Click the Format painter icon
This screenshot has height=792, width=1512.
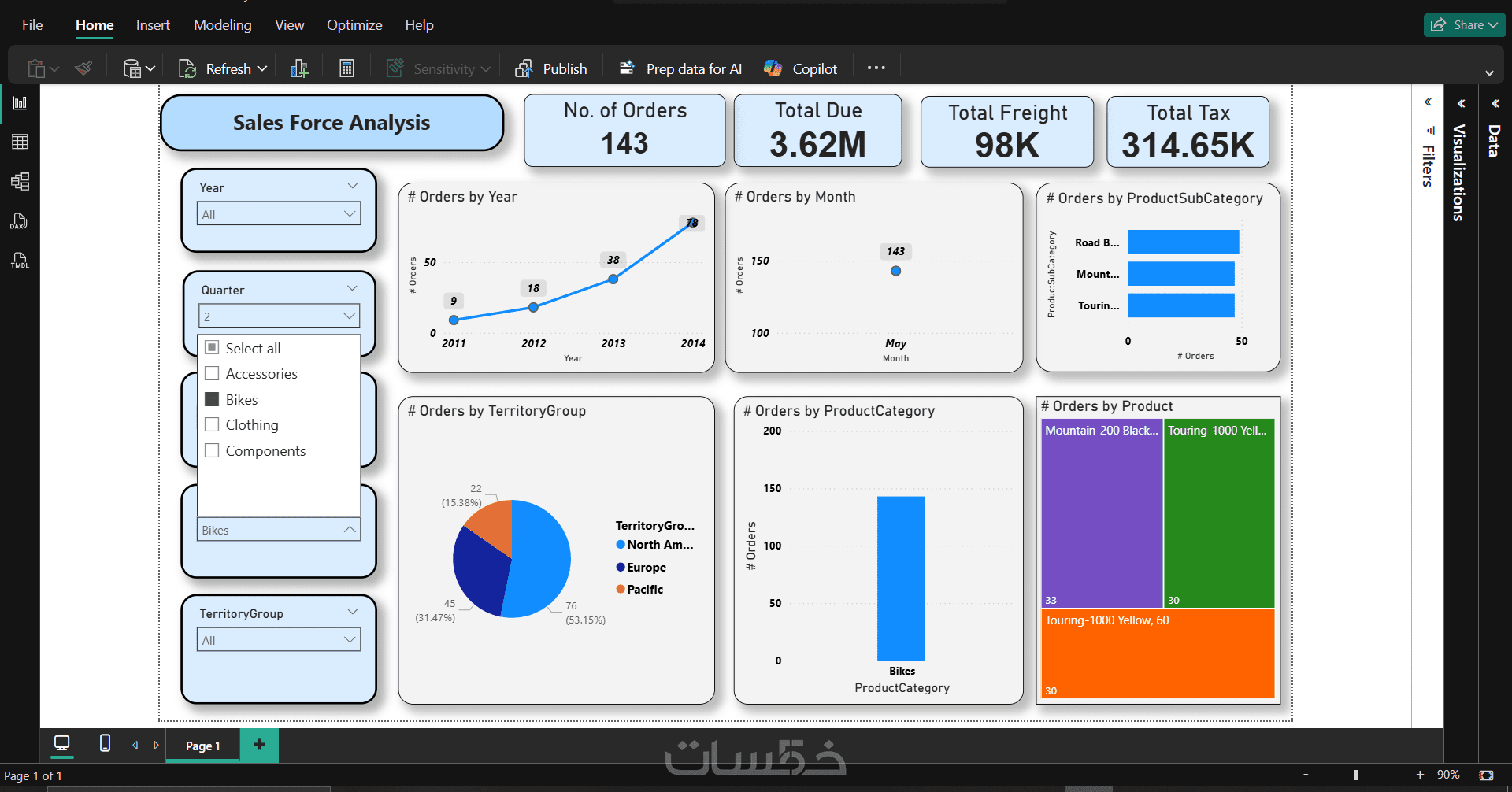click(83, 68)
